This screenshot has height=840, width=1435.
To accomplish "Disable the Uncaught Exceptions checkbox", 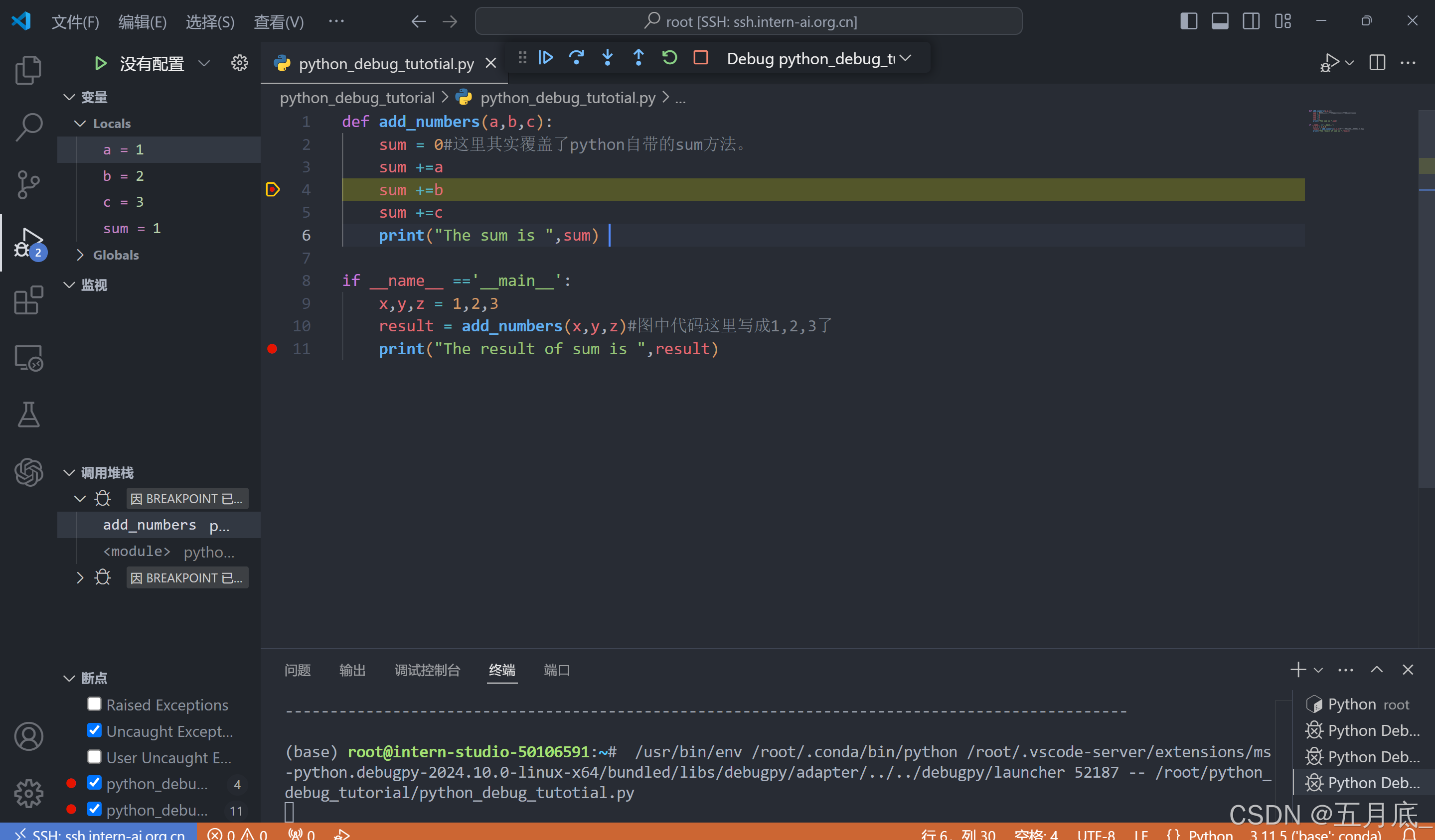I will (95, 730).
